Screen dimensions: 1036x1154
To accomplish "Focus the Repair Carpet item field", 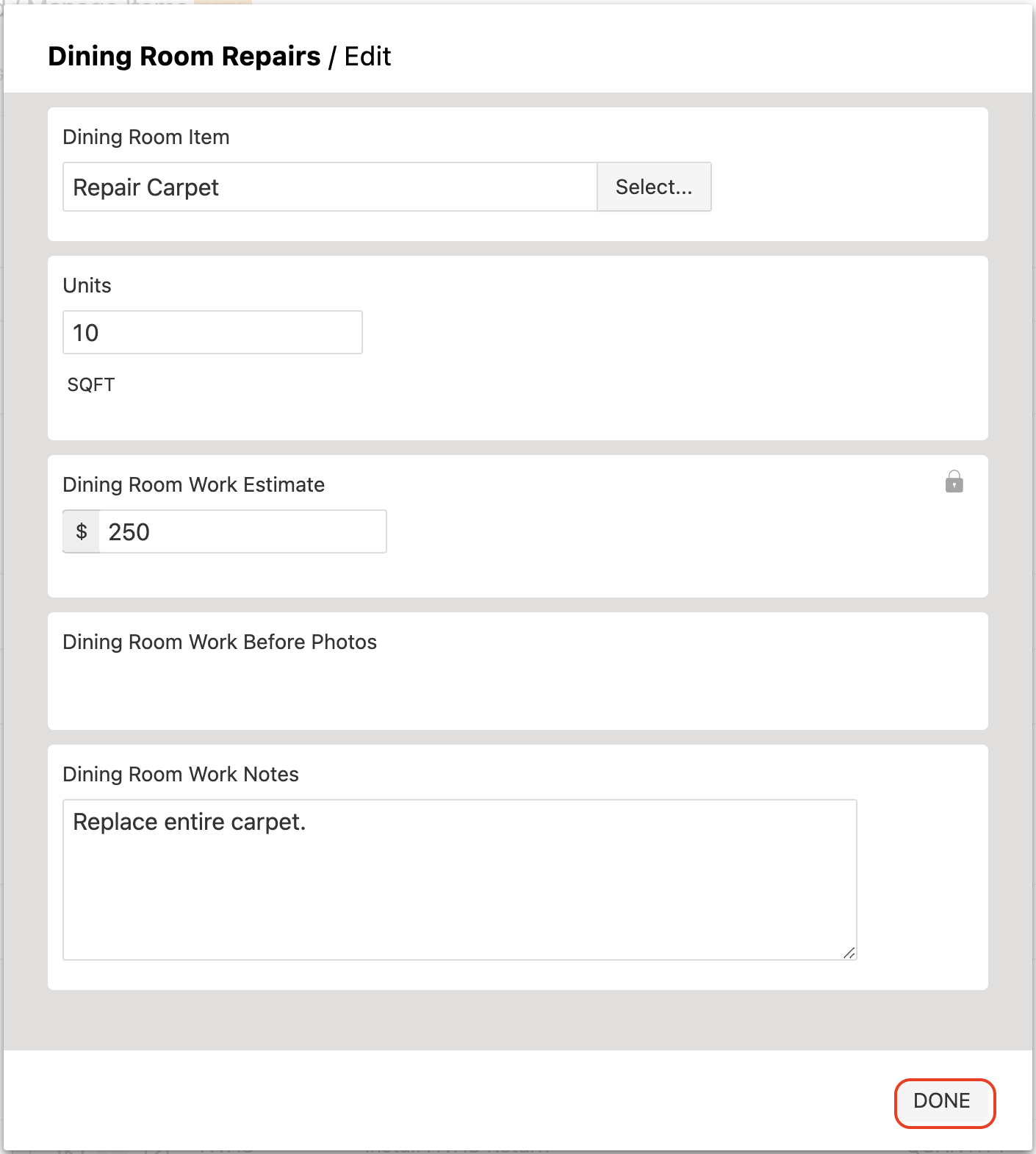I will pos(330,187).
